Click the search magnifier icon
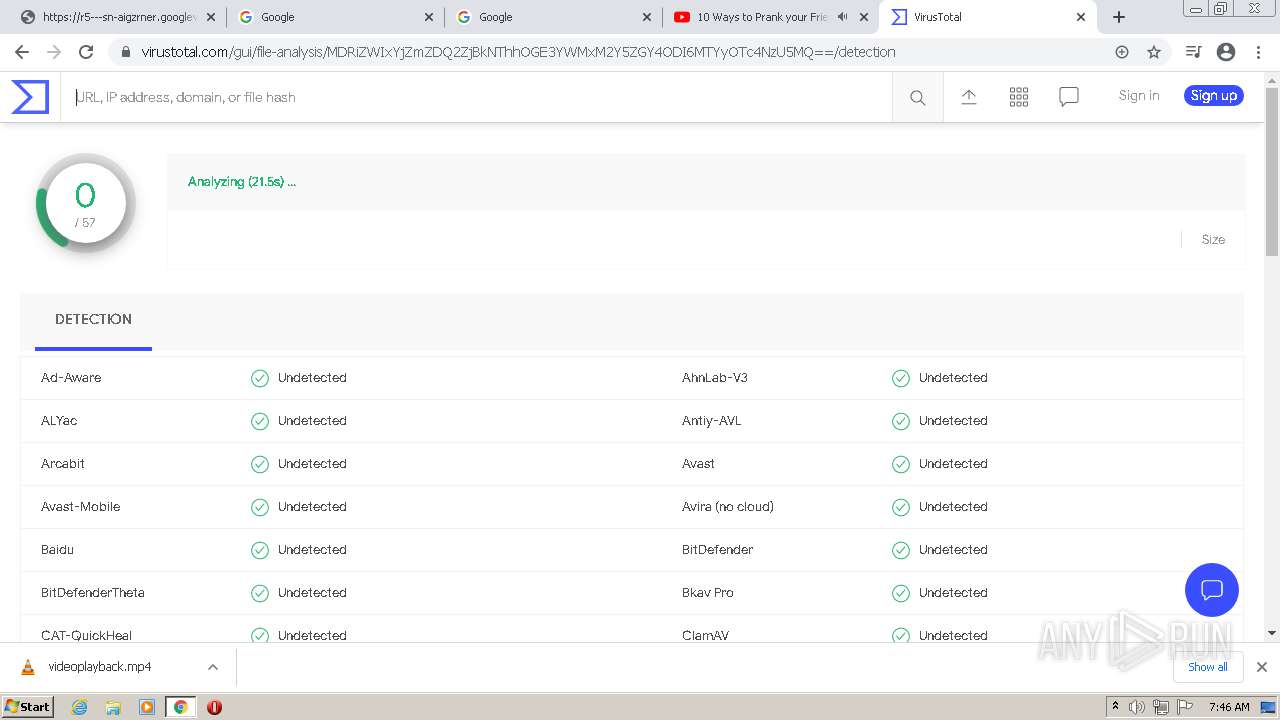Screen dimensions: 1280x720 (917, 97)
